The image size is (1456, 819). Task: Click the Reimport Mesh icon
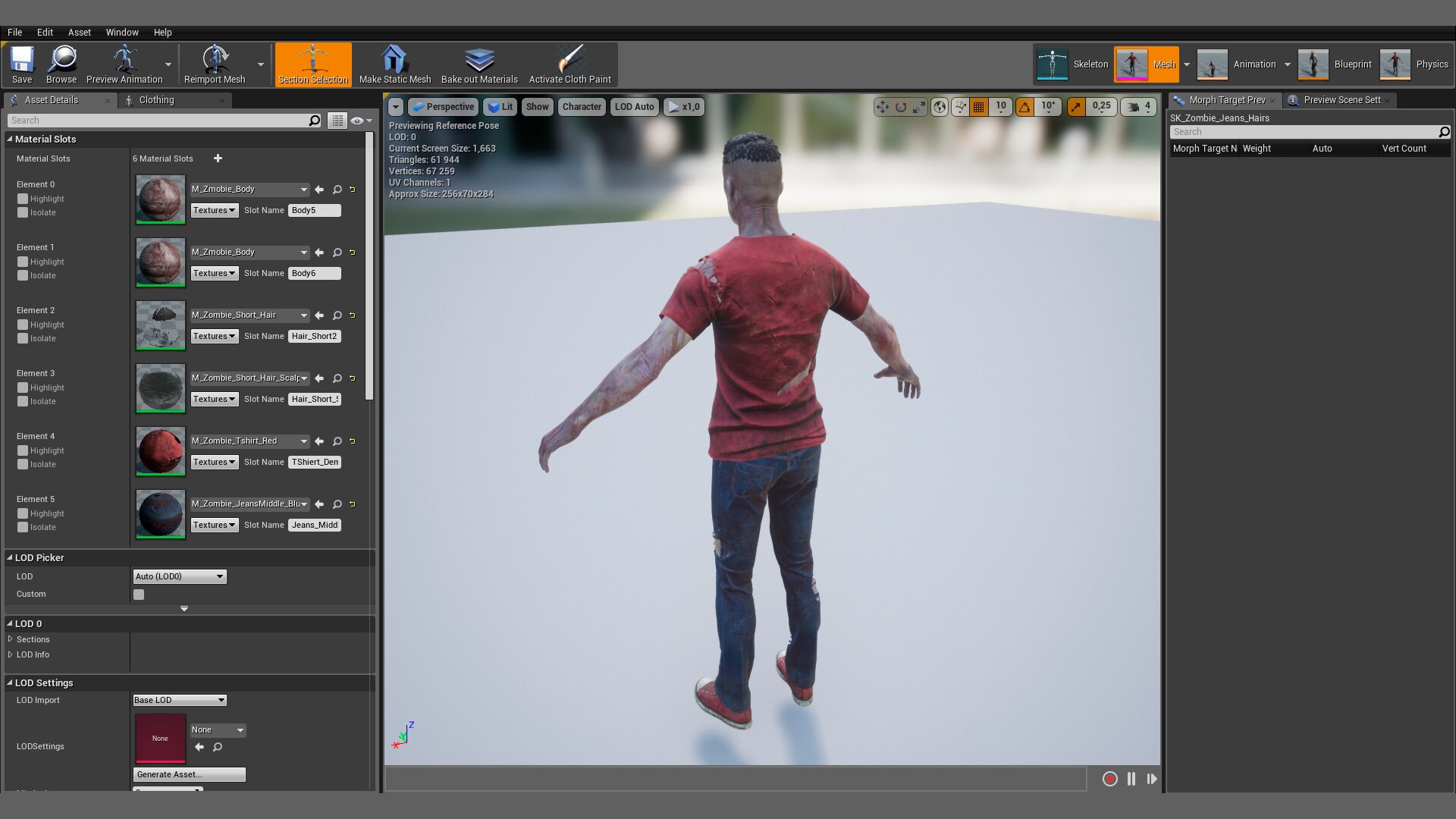point(215,60)
